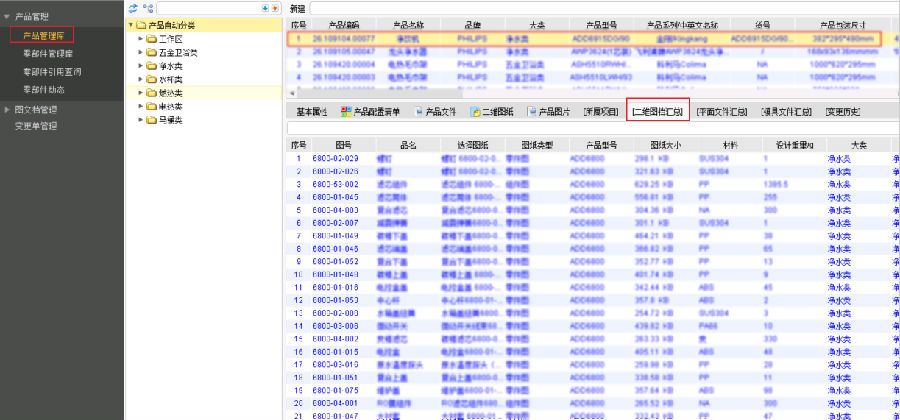Click the 新增 button above product table

[297, 8]
